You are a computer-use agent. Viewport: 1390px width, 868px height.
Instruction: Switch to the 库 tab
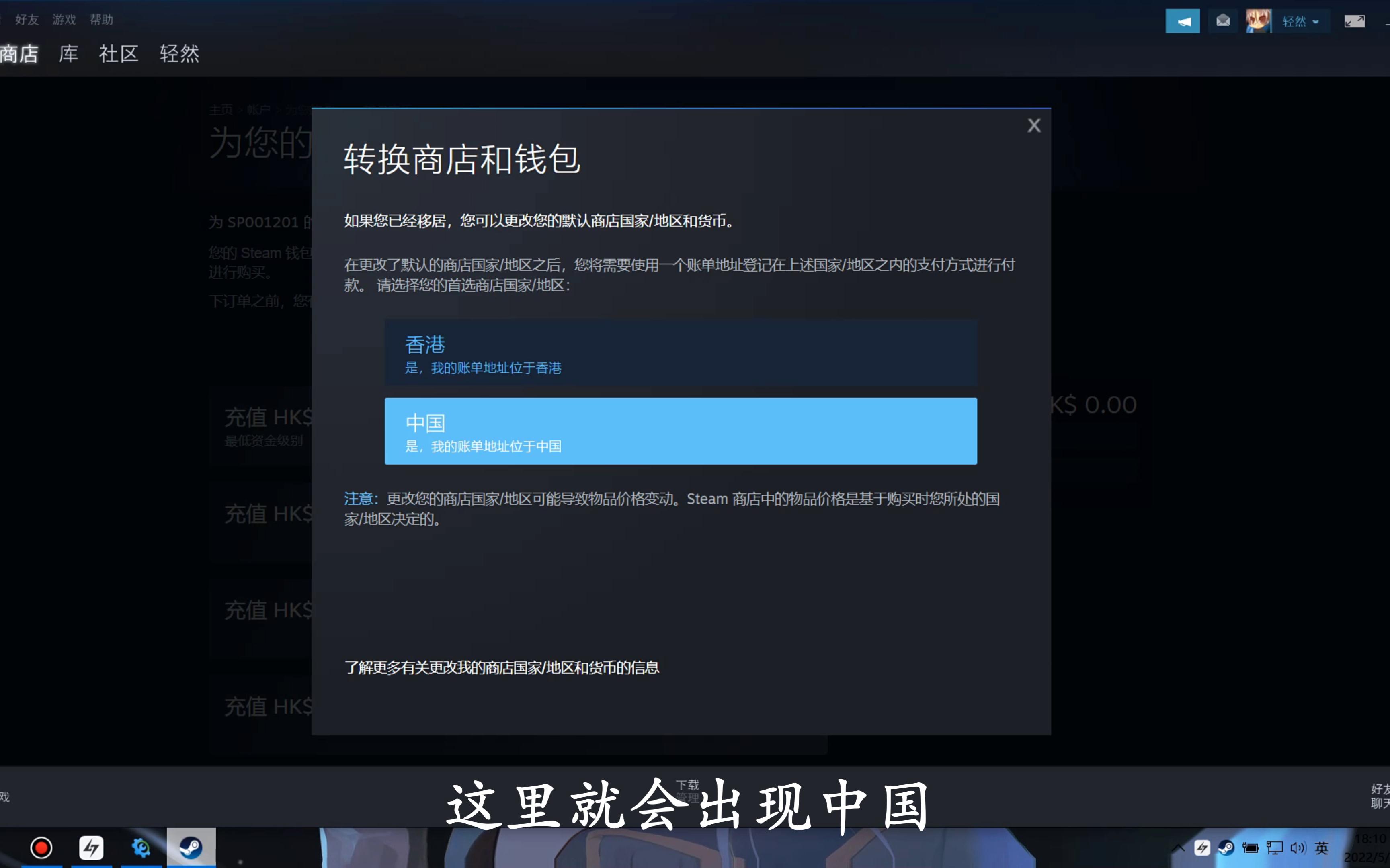68,54
